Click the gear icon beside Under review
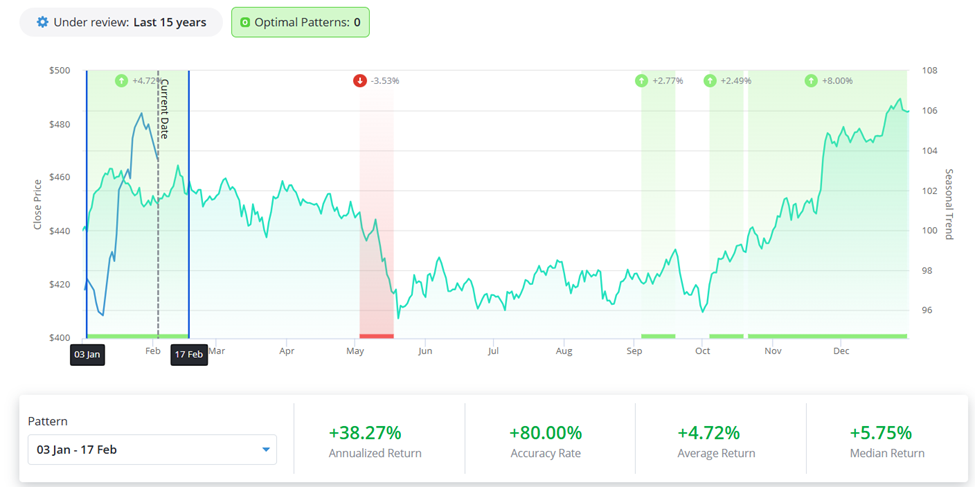975x487 pixels. coord(42,22)
